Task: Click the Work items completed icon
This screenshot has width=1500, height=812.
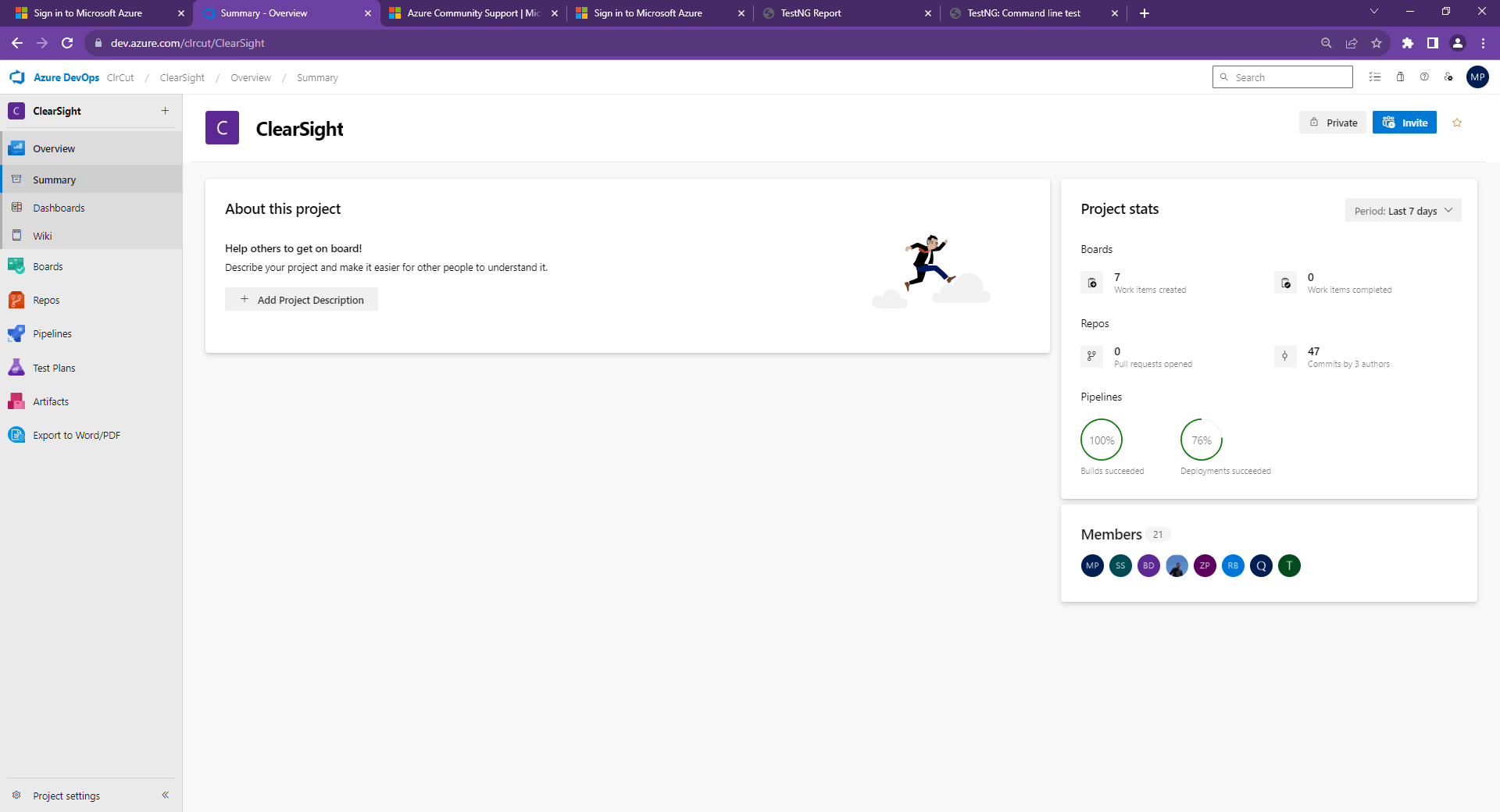Action: 1285,283
